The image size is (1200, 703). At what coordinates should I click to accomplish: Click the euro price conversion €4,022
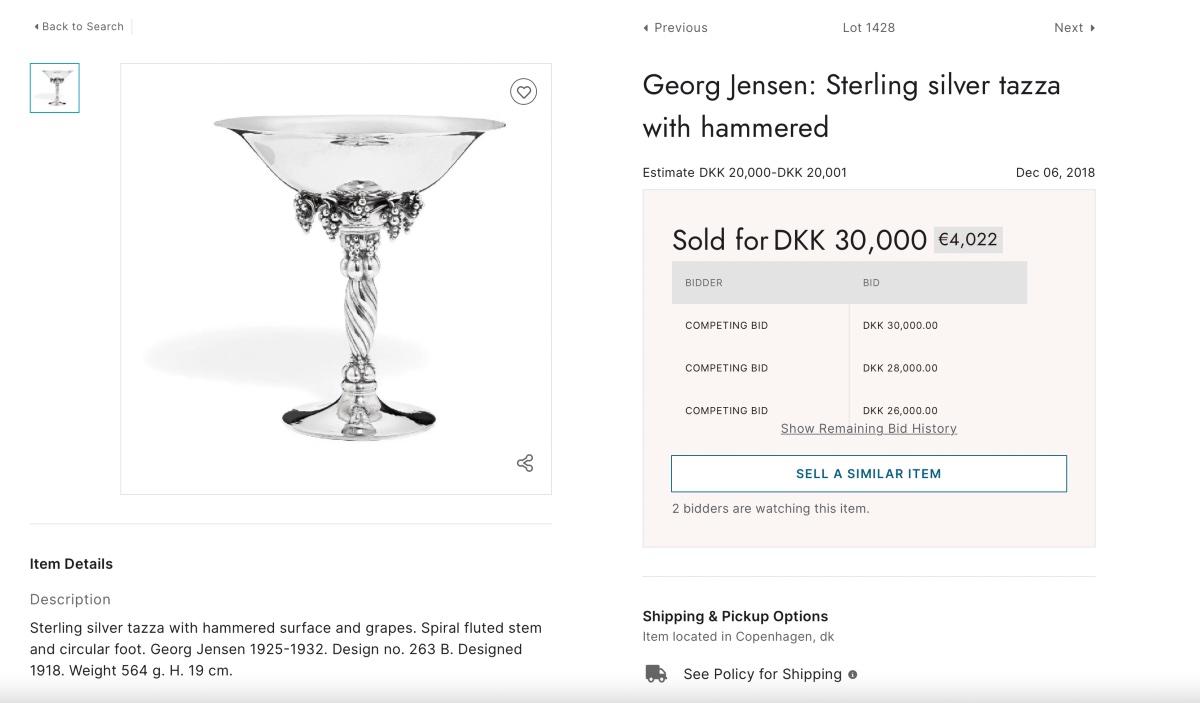click(x=968, y=239)
